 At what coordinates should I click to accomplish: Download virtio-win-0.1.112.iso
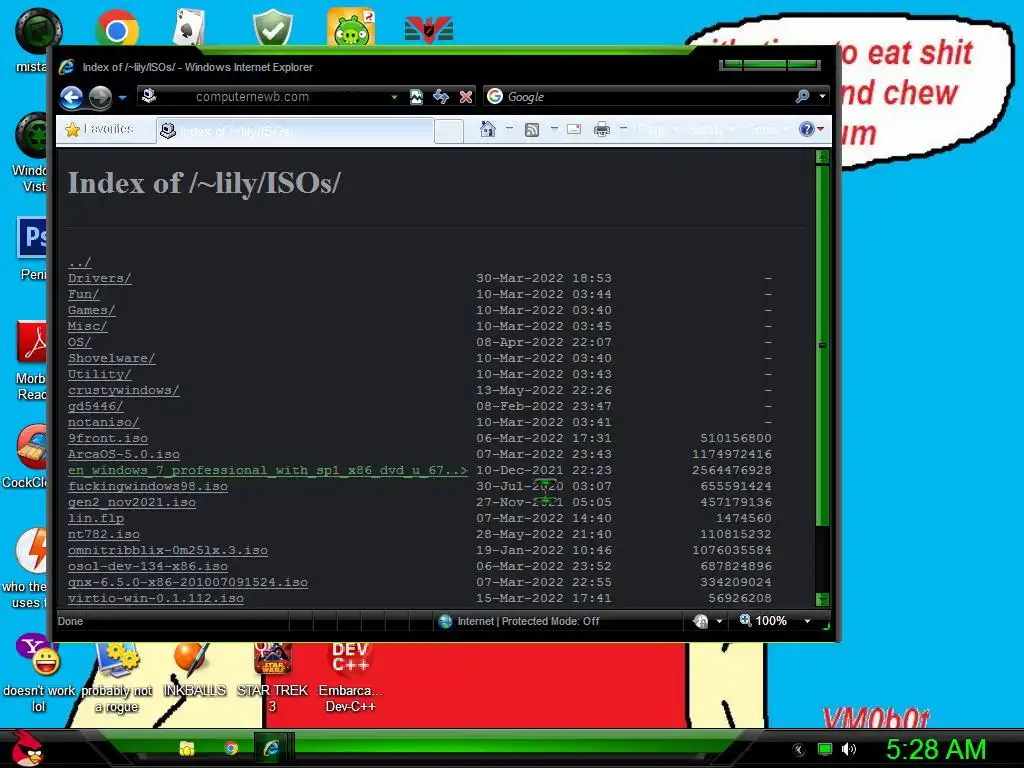click(x=155, y=598)
